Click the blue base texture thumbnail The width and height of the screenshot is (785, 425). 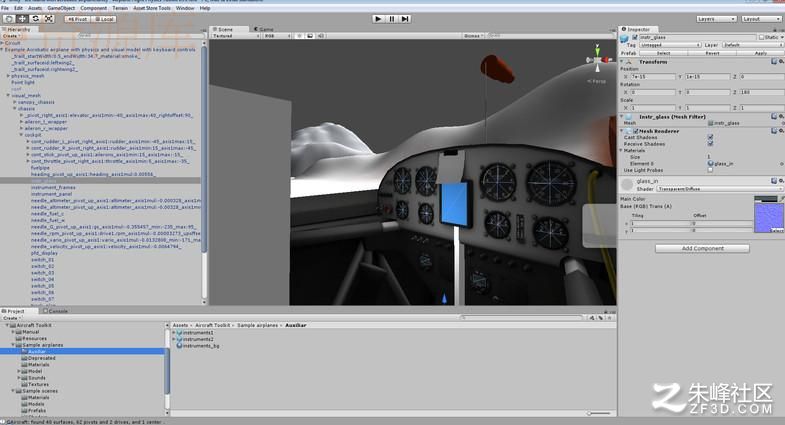coord(768,218)
